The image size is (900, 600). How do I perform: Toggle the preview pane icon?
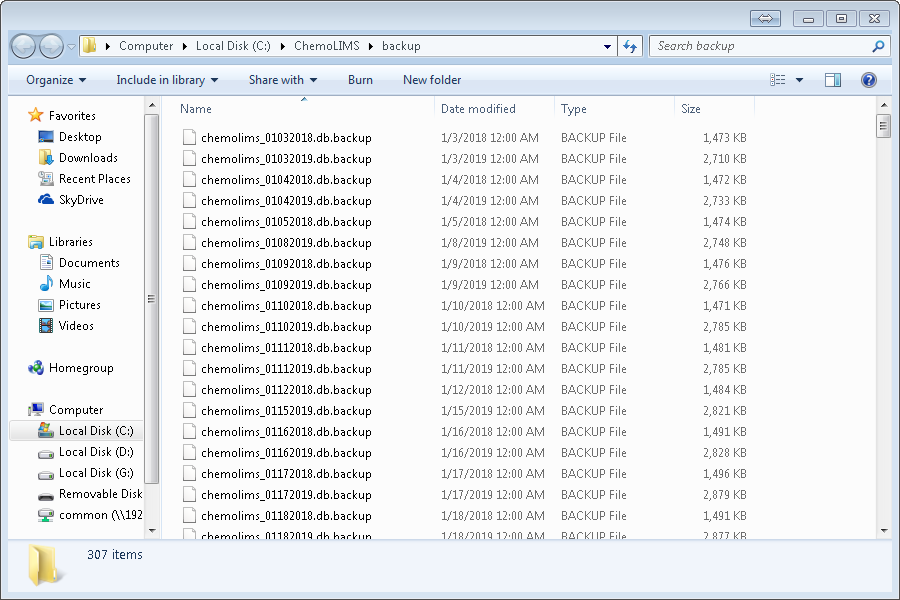point(832,80)
